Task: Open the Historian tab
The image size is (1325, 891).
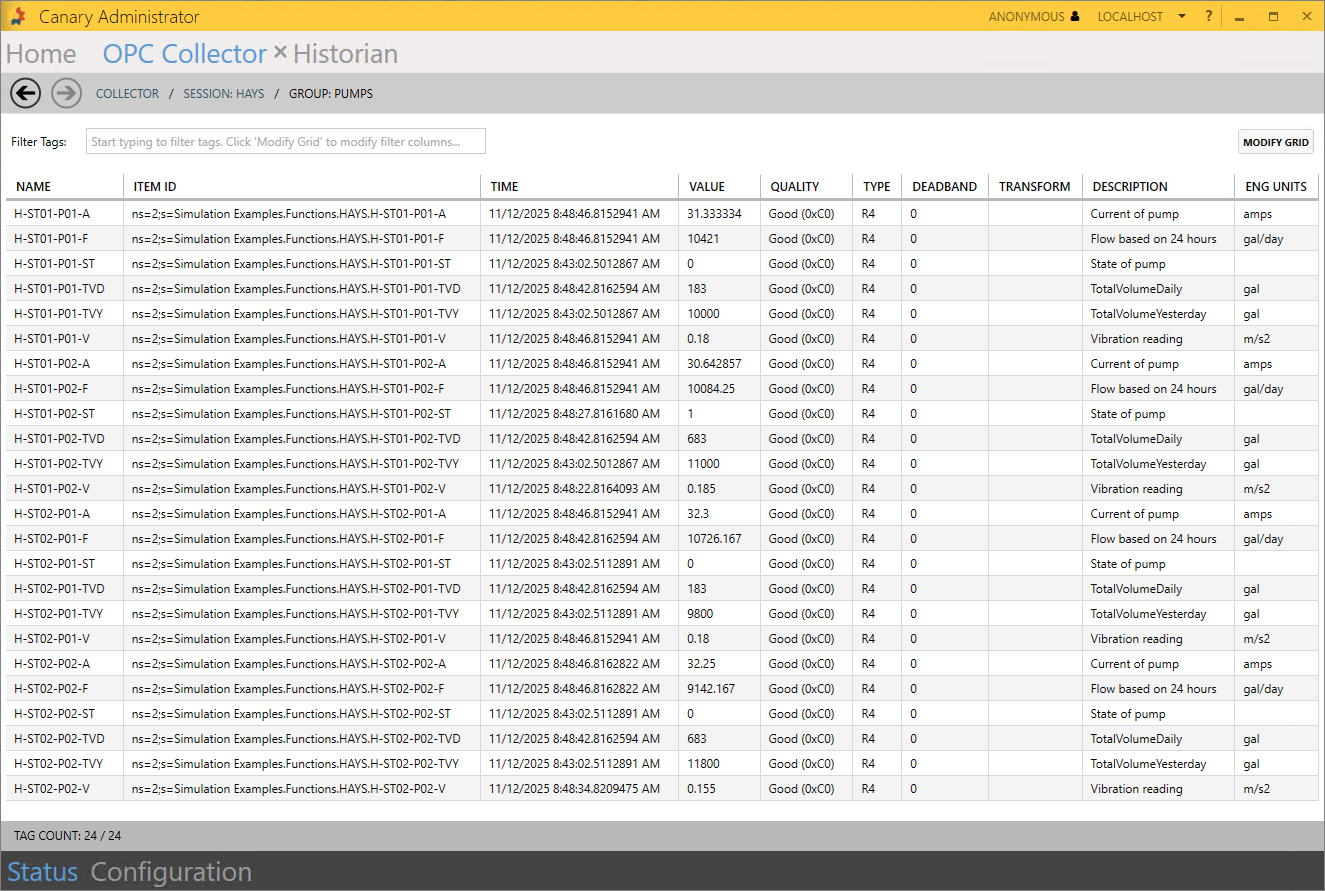Action: 345,54
